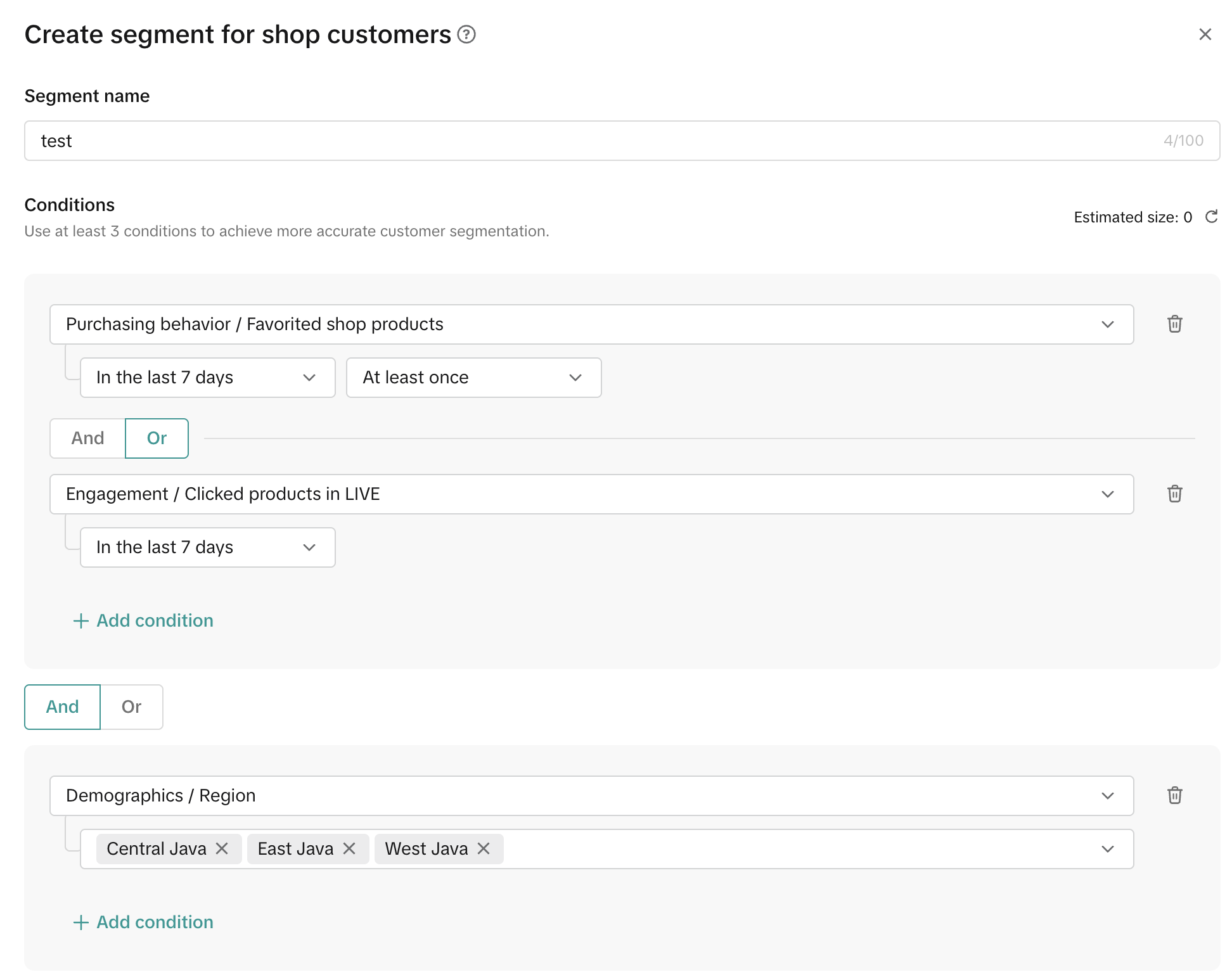Viewport: 1232px width, 977px height.
Task: Select And between the condition groups
Action: point(62,706)
